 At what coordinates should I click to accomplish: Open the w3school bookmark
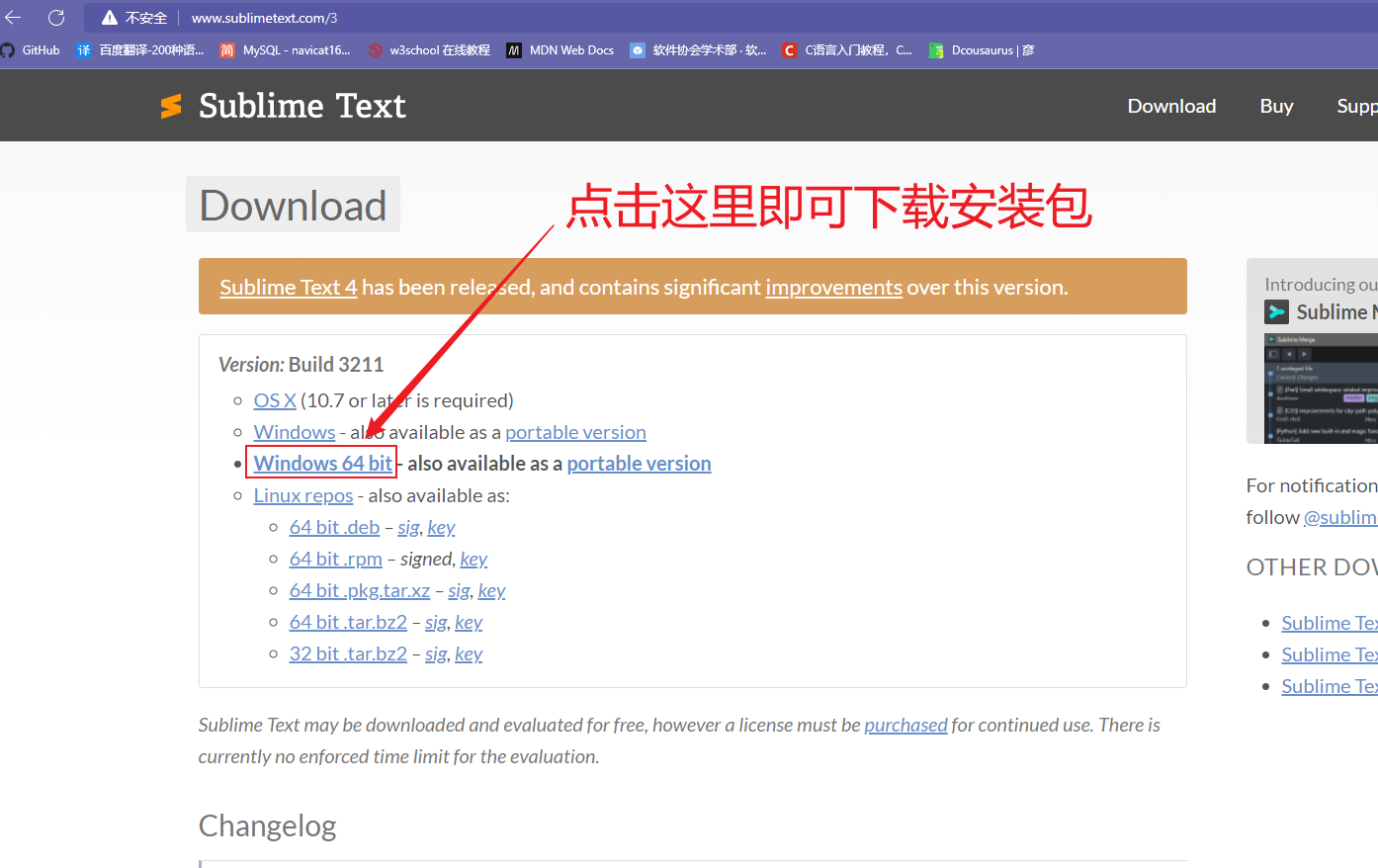[x=428, y=50]
